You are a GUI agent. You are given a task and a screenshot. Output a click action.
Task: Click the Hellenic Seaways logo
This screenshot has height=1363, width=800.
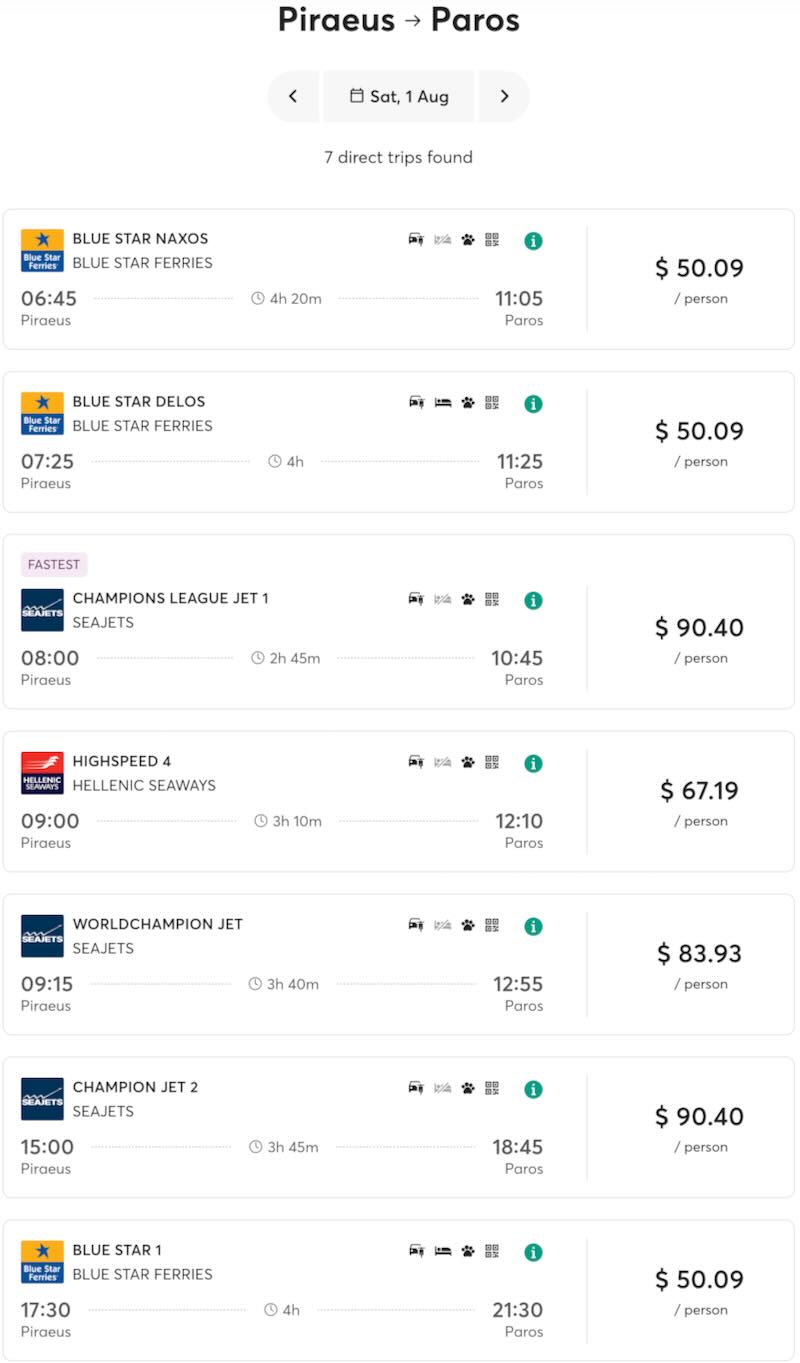[x=42, y=773]
